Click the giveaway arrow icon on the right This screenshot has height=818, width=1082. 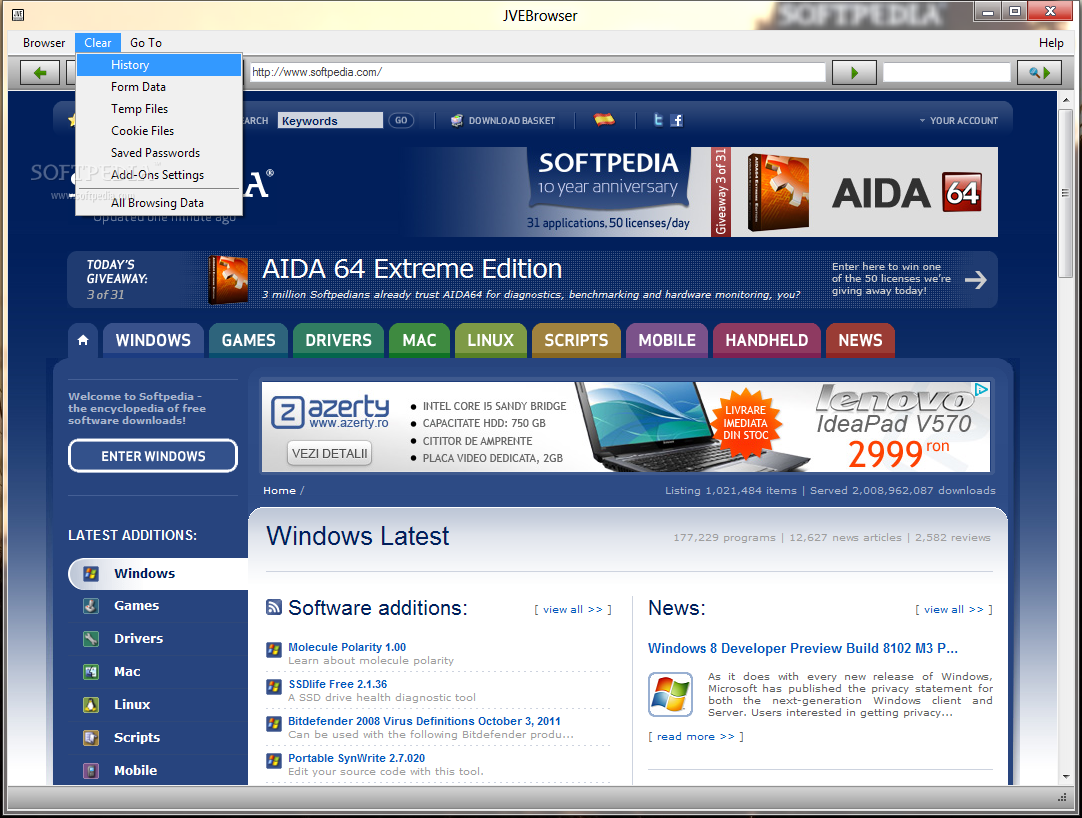tap(976, 280)
